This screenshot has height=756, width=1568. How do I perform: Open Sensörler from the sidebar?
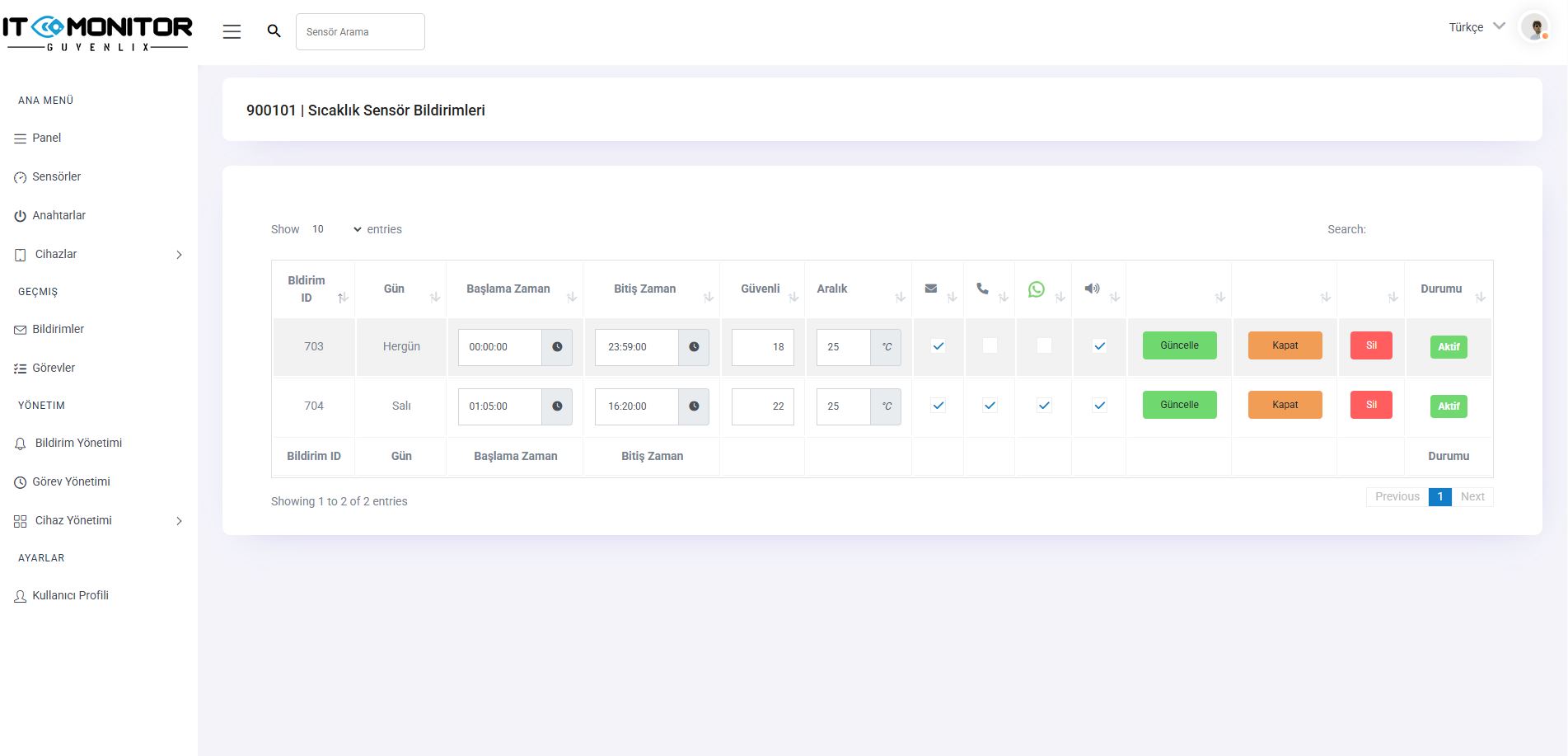click(x=56, y=176)
